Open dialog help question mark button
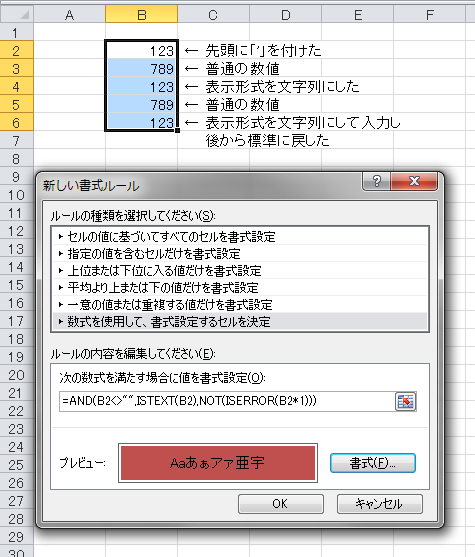 376,181
